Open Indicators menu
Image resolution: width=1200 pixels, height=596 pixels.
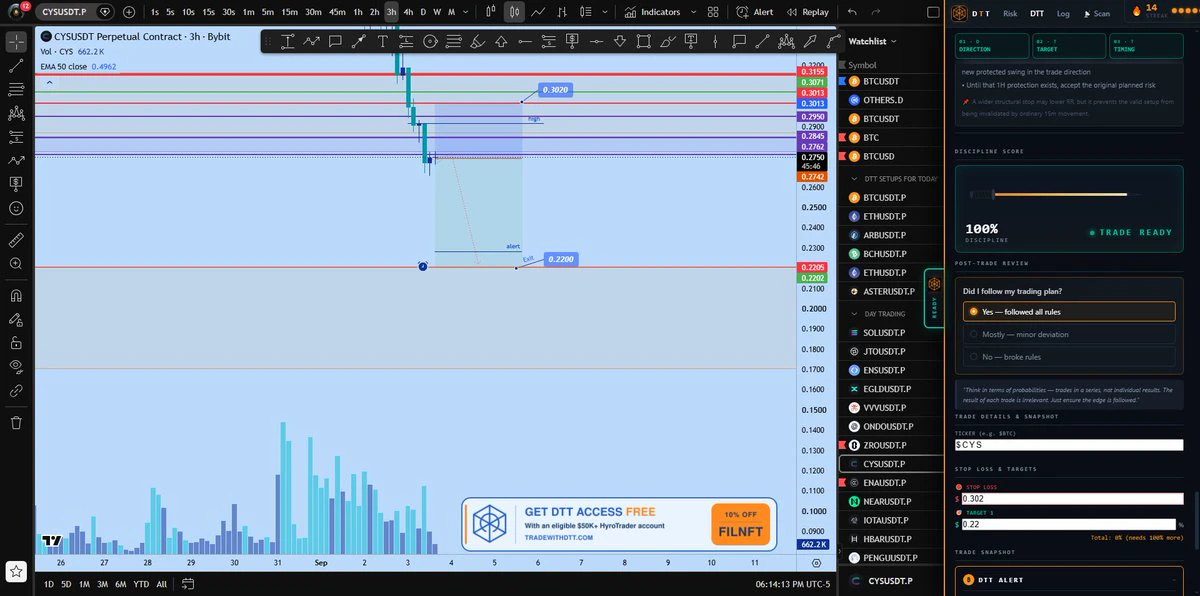tap(652, 12)
